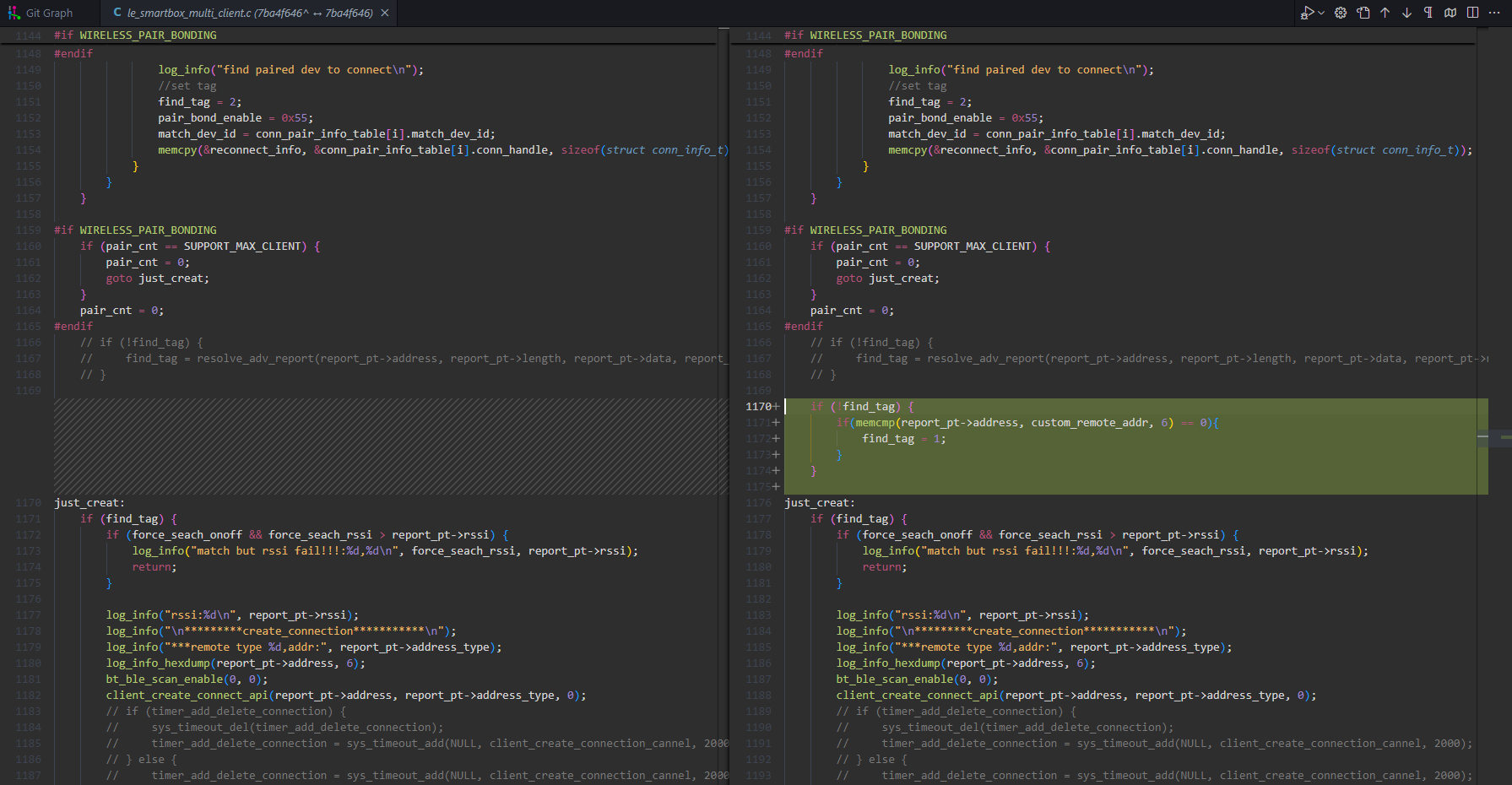The width and height of the screenshot is (1512, 785).
Task: Click the plus marker beside added line 1173
Action: tap(776, 455)
